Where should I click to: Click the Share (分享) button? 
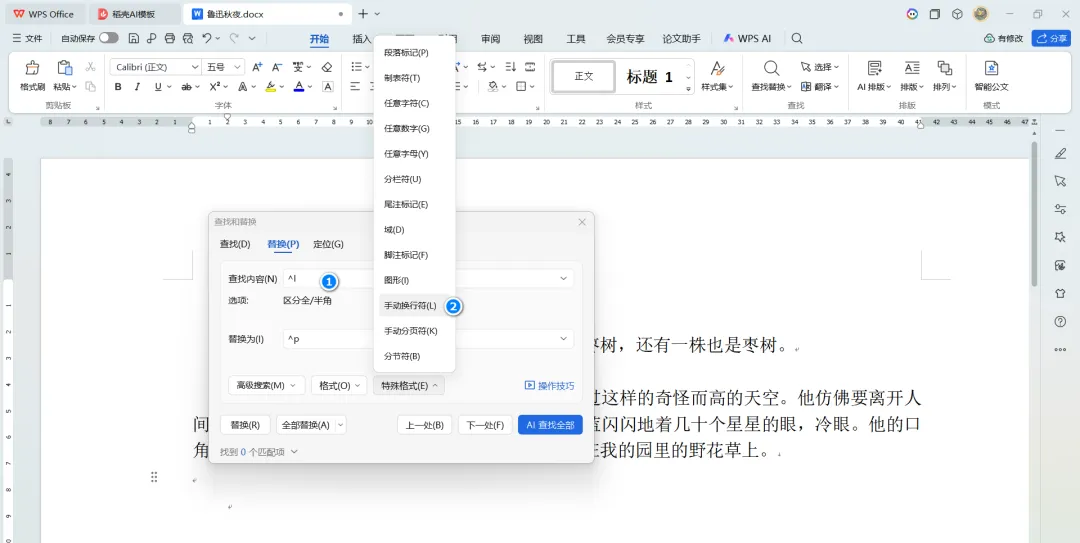[x=1051, y=39]
